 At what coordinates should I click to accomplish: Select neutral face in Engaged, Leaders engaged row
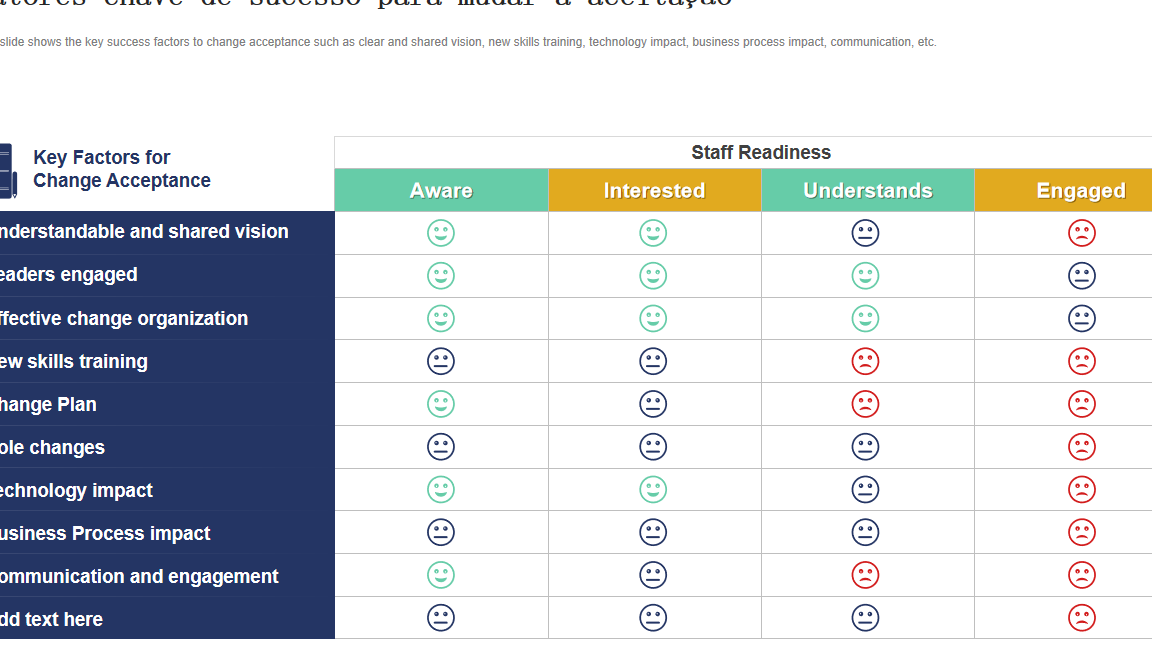tap(1081, 276)
